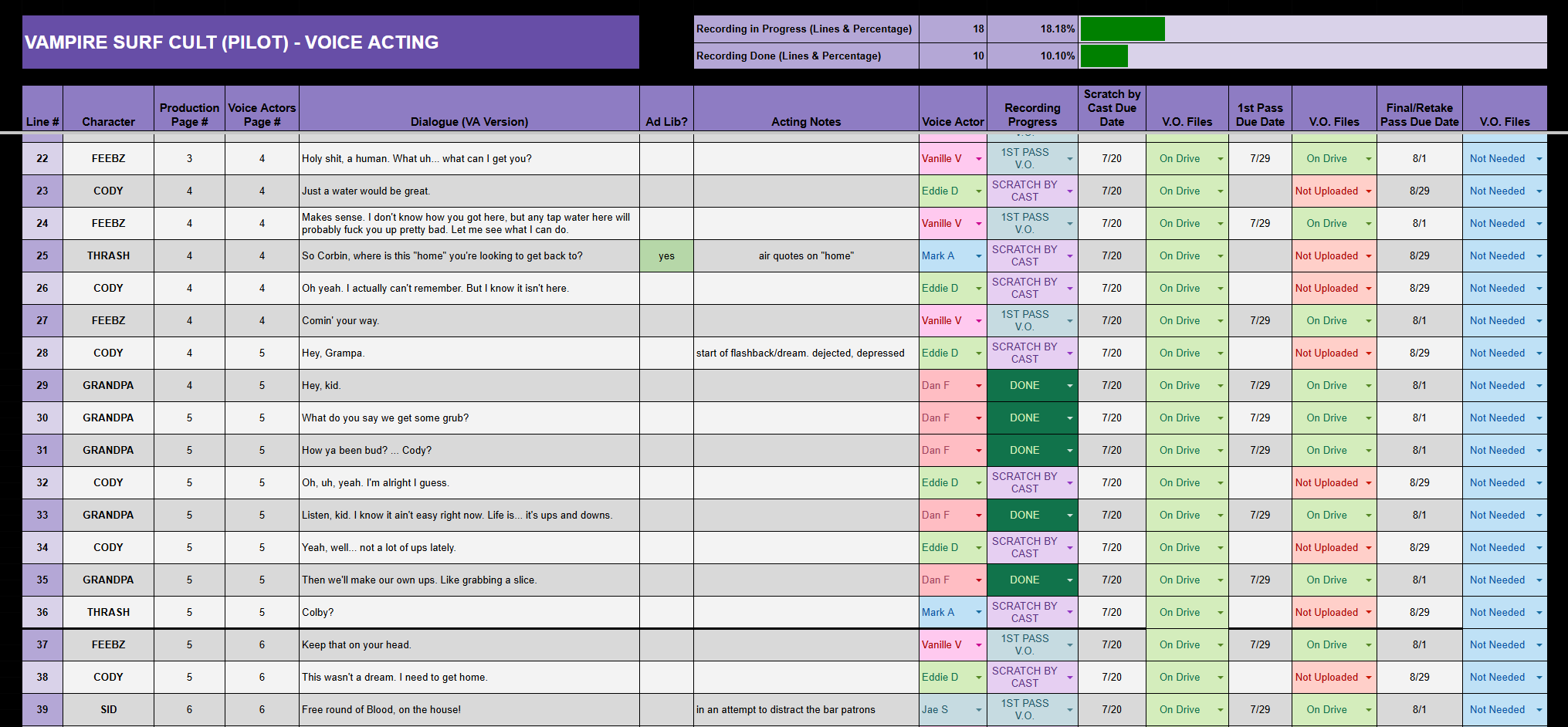1568x727 pixels.
Task: Open Dan F dropdown on line 35
Action: point(978,580)
